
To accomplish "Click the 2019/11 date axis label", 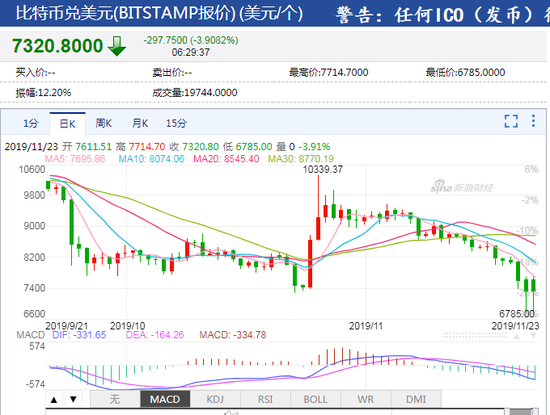I will tap(366, 326).
